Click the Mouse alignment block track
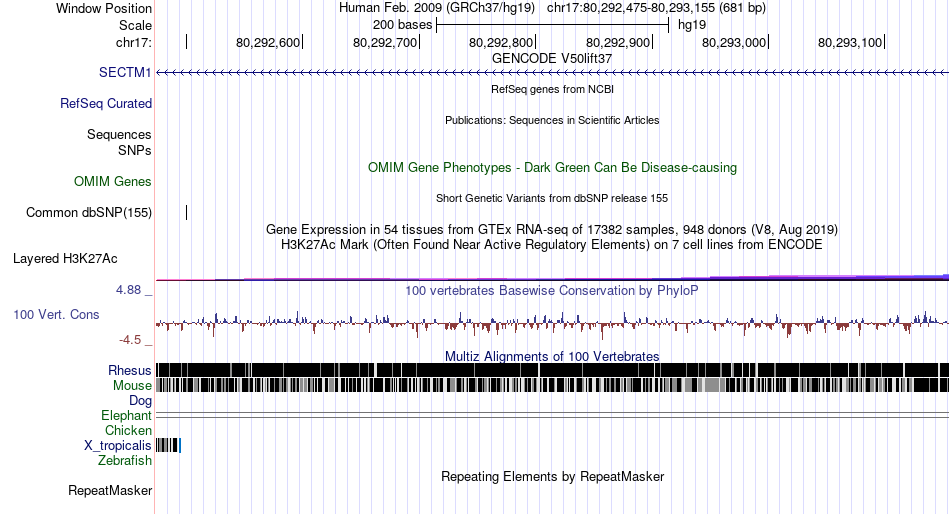 pos(552,386)
